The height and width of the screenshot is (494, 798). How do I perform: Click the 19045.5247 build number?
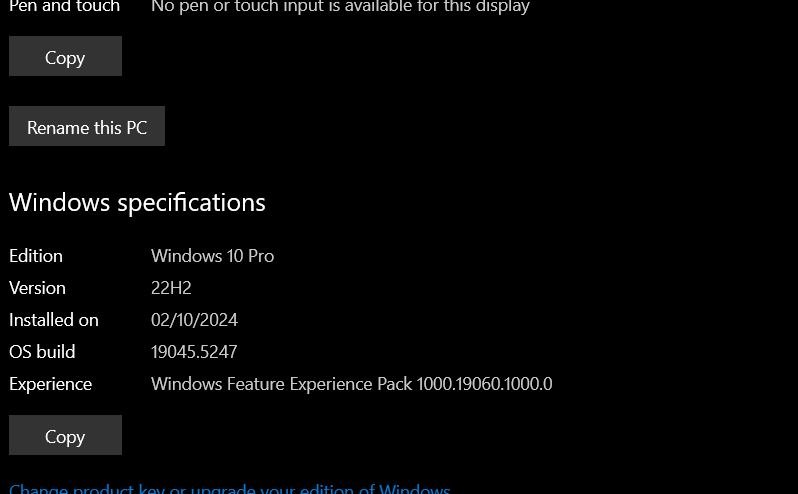194,352
